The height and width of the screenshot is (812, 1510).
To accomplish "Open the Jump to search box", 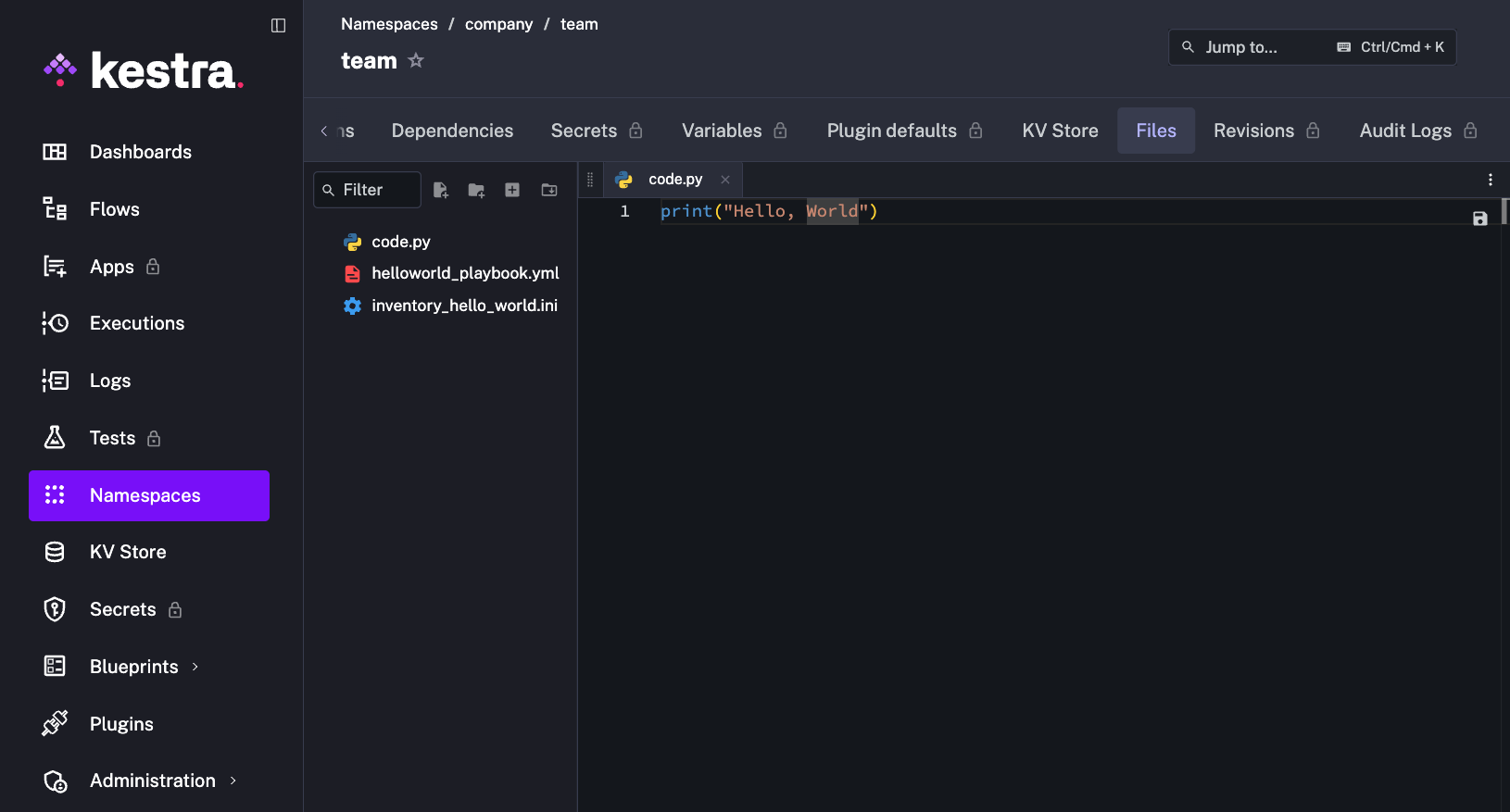I will pyautogui.click(x=1312, y=47).
